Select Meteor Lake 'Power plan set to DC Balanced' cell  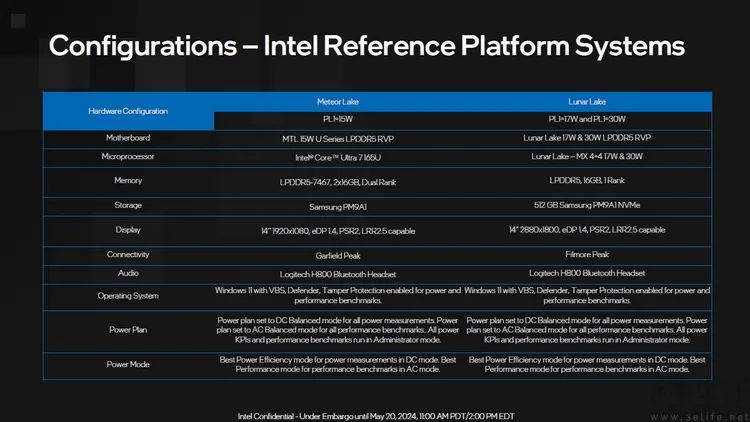(x=338, y=330)
